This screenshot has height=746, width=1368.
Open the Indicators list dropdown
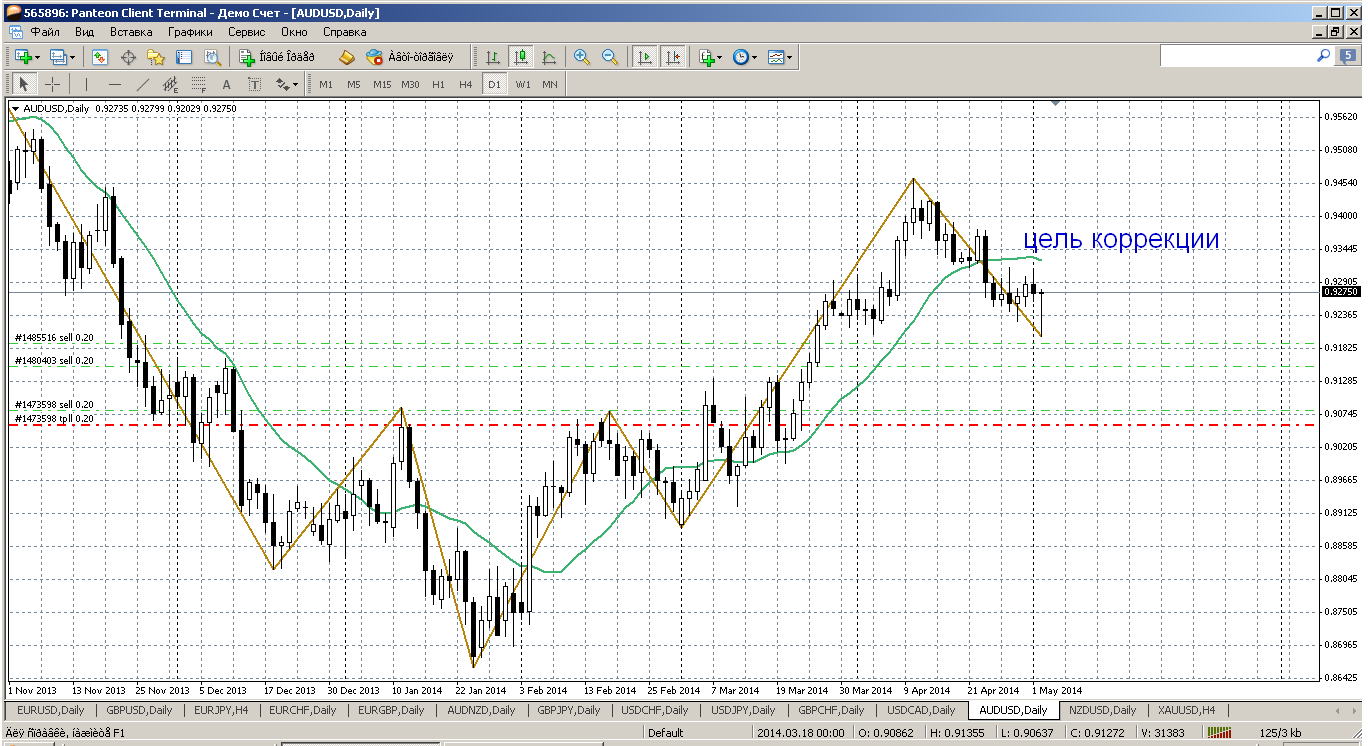pyautogui.click(x=710, y=57)
